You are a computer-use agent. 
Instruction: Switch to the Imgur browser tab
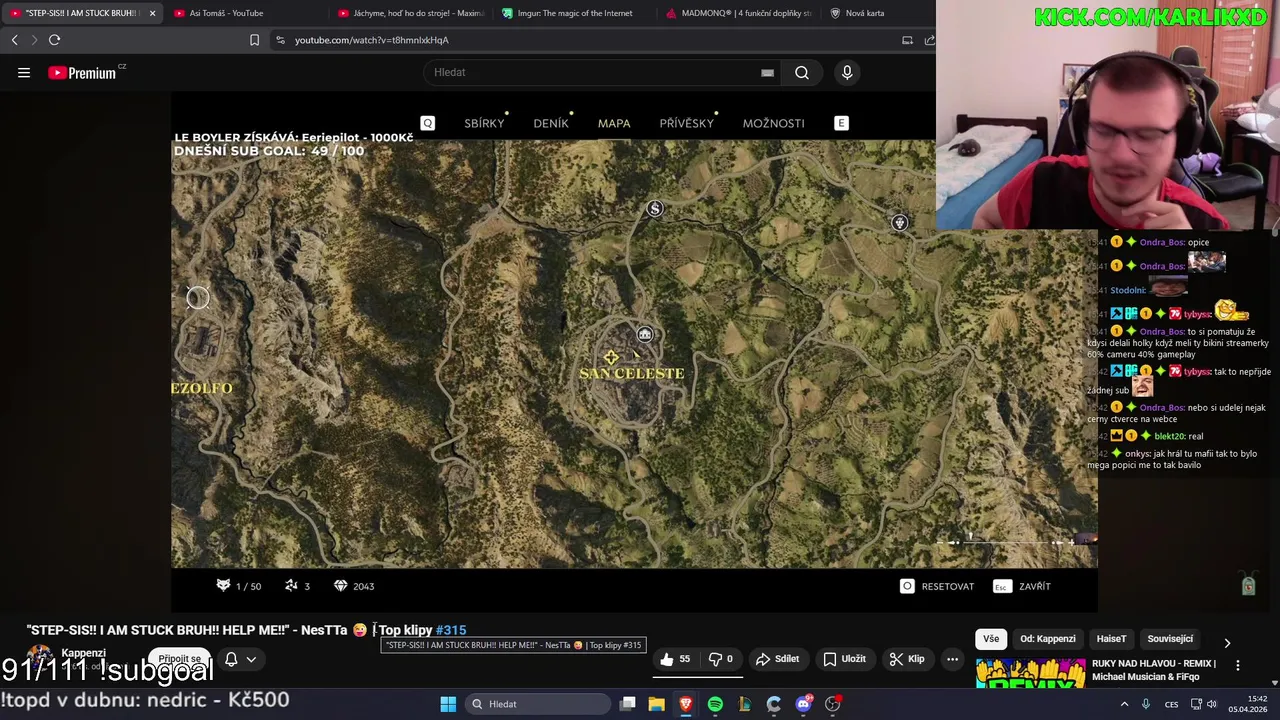pos(574,13)
